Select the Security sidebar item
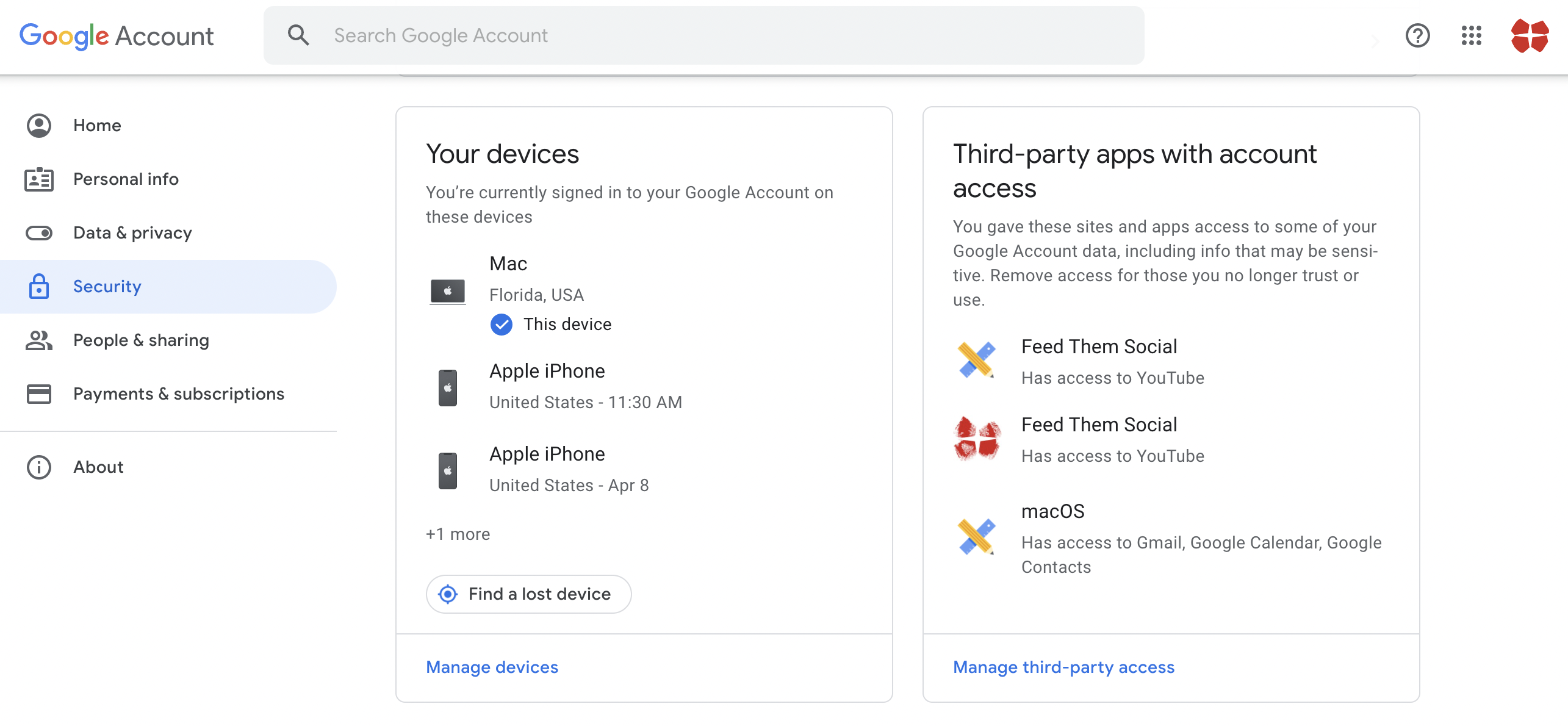This screenshot has height=726, width=1568. [168, 287]
